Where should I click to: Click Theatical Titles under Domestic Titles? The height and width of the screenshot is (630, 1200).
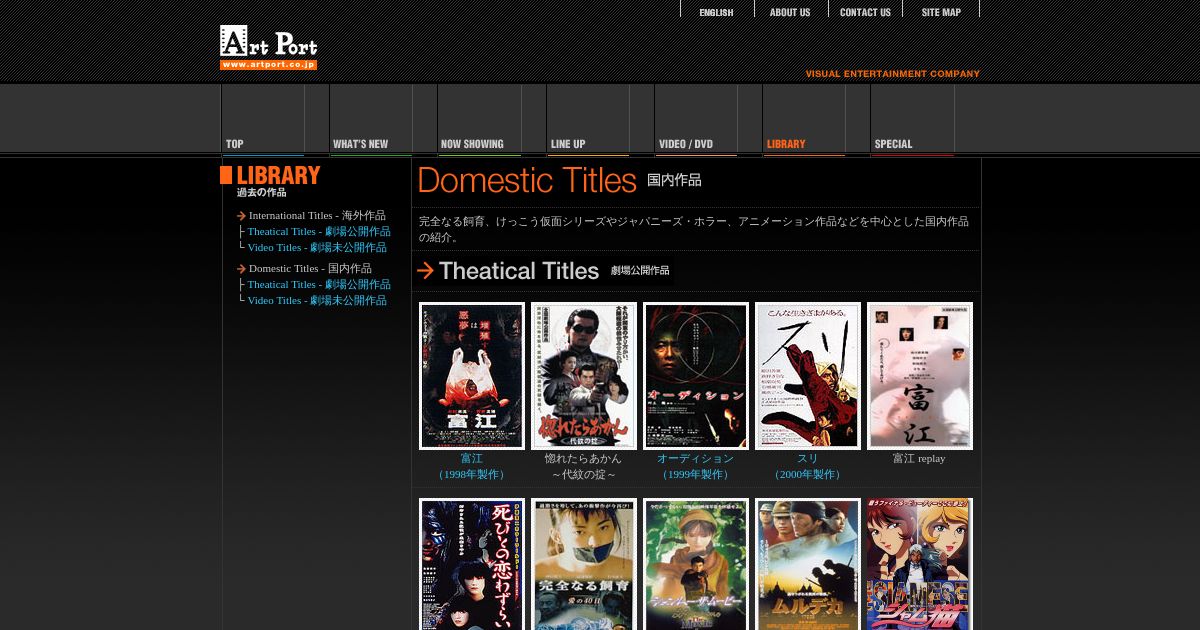[x=319, y=284]
